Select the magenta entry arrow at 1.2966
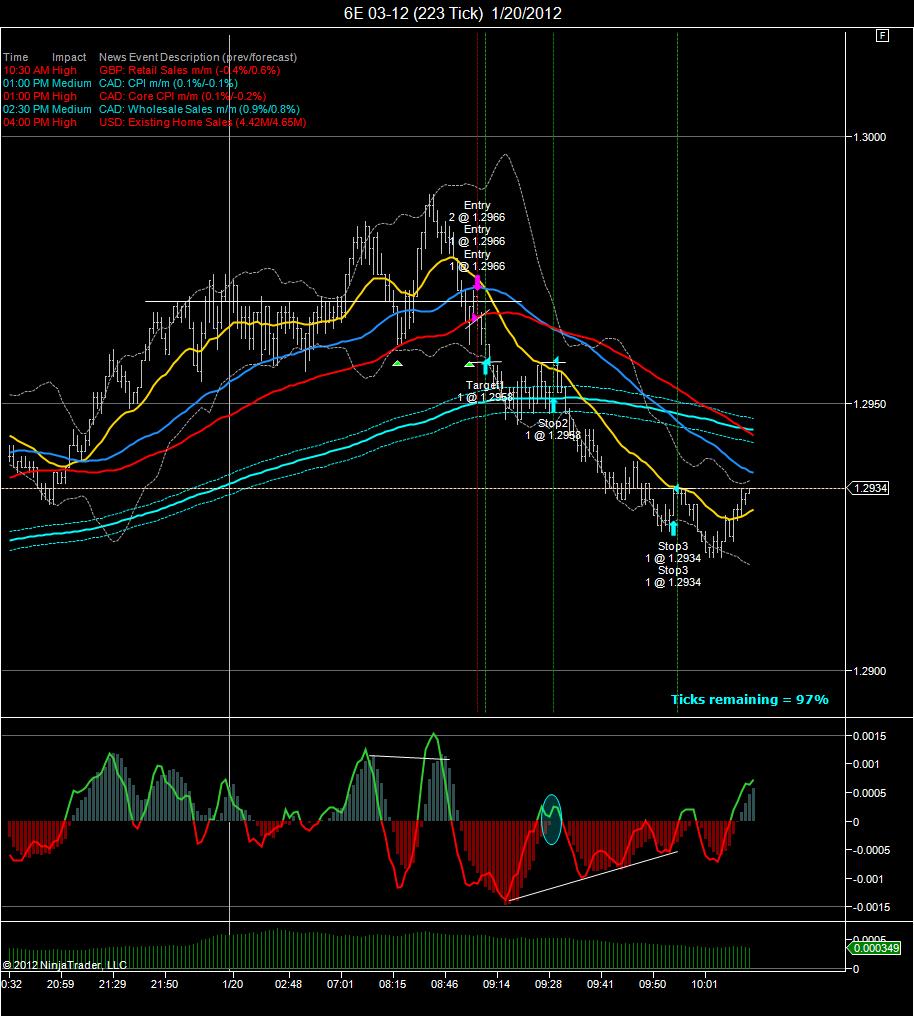Screen dimensions: 914x1017 (x=478, y=282)
